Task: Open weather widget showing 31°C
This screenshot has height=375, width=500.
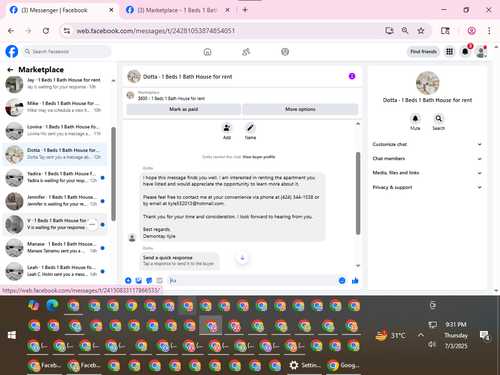Action: tap(390, 335)
